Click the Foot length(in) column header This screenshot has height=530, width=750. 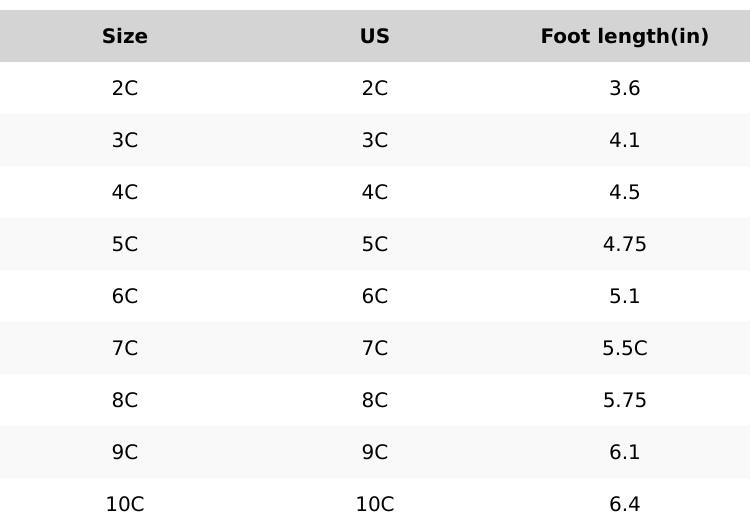click(x=625, y=36)
